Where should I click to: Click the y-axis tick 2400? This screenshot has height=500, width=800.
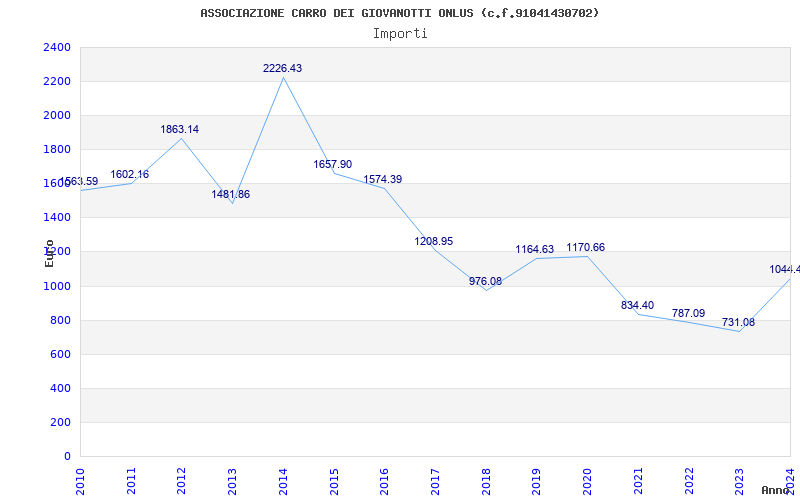pos(57,47)
